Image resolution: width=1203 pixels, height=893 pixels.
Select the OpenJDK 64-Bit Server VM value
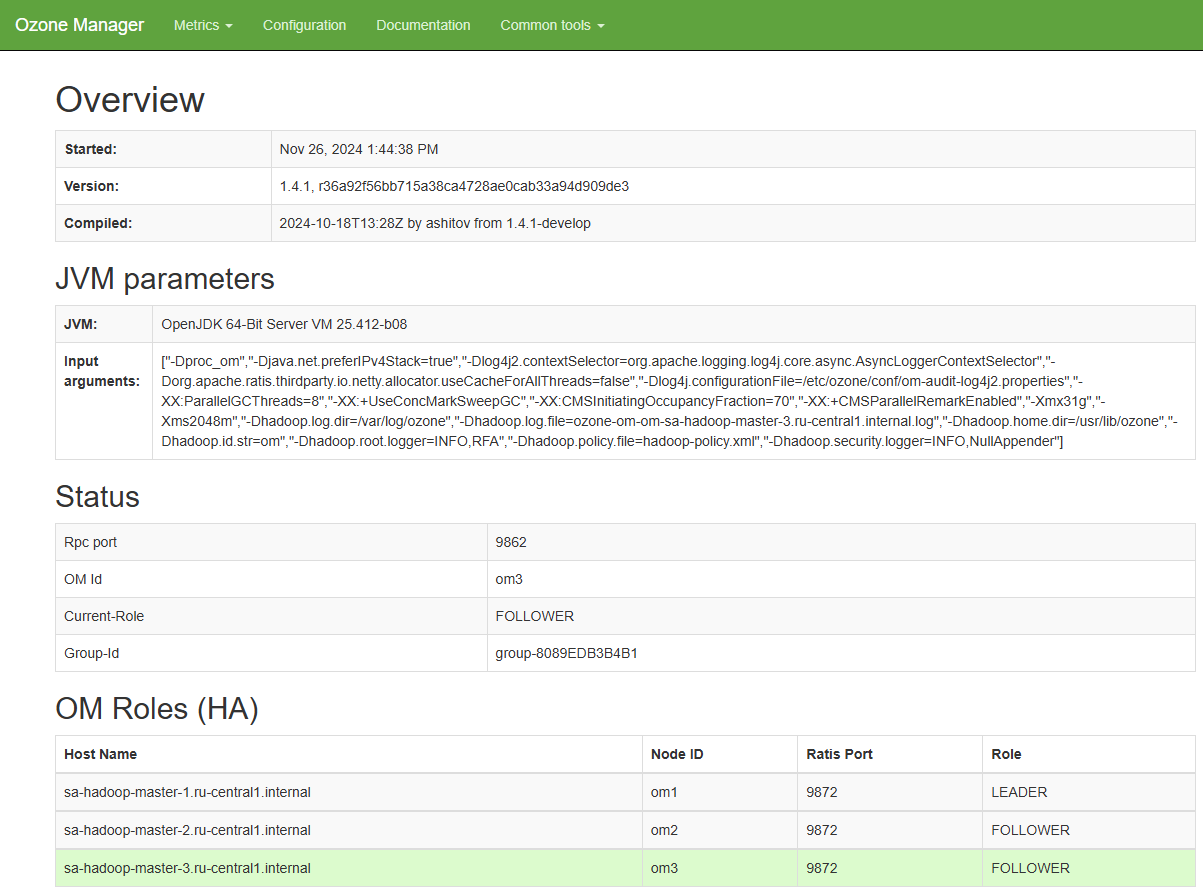pos(284,324)
